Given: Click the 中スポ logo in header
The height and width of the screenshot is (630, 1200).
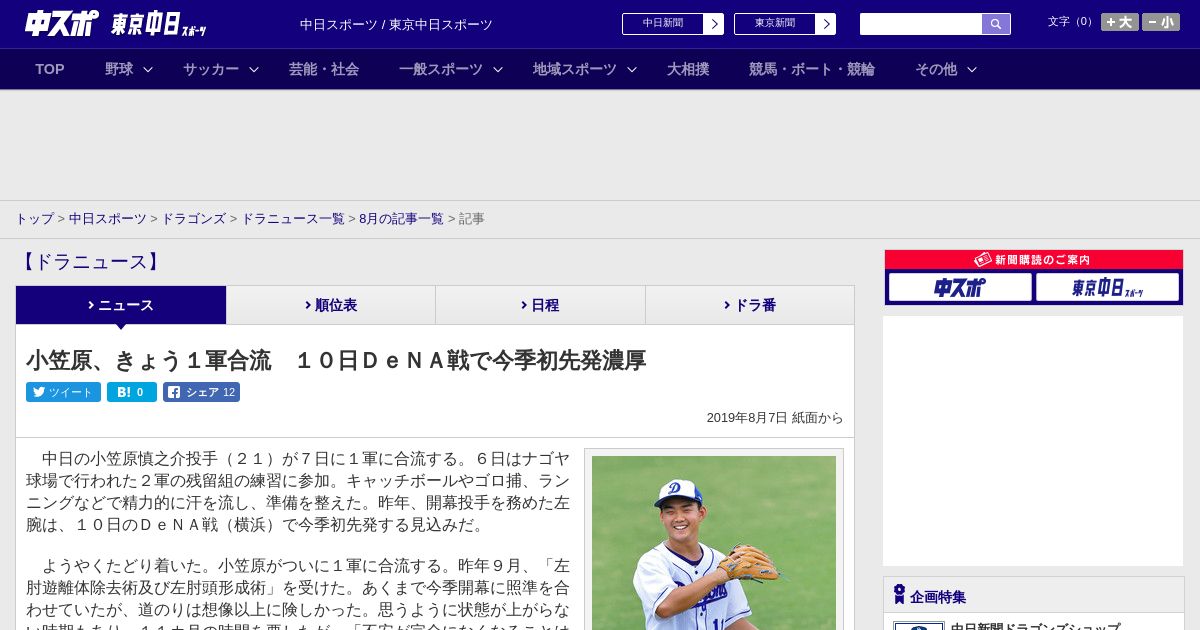Looking at the screenshot, I should point(62,23).
